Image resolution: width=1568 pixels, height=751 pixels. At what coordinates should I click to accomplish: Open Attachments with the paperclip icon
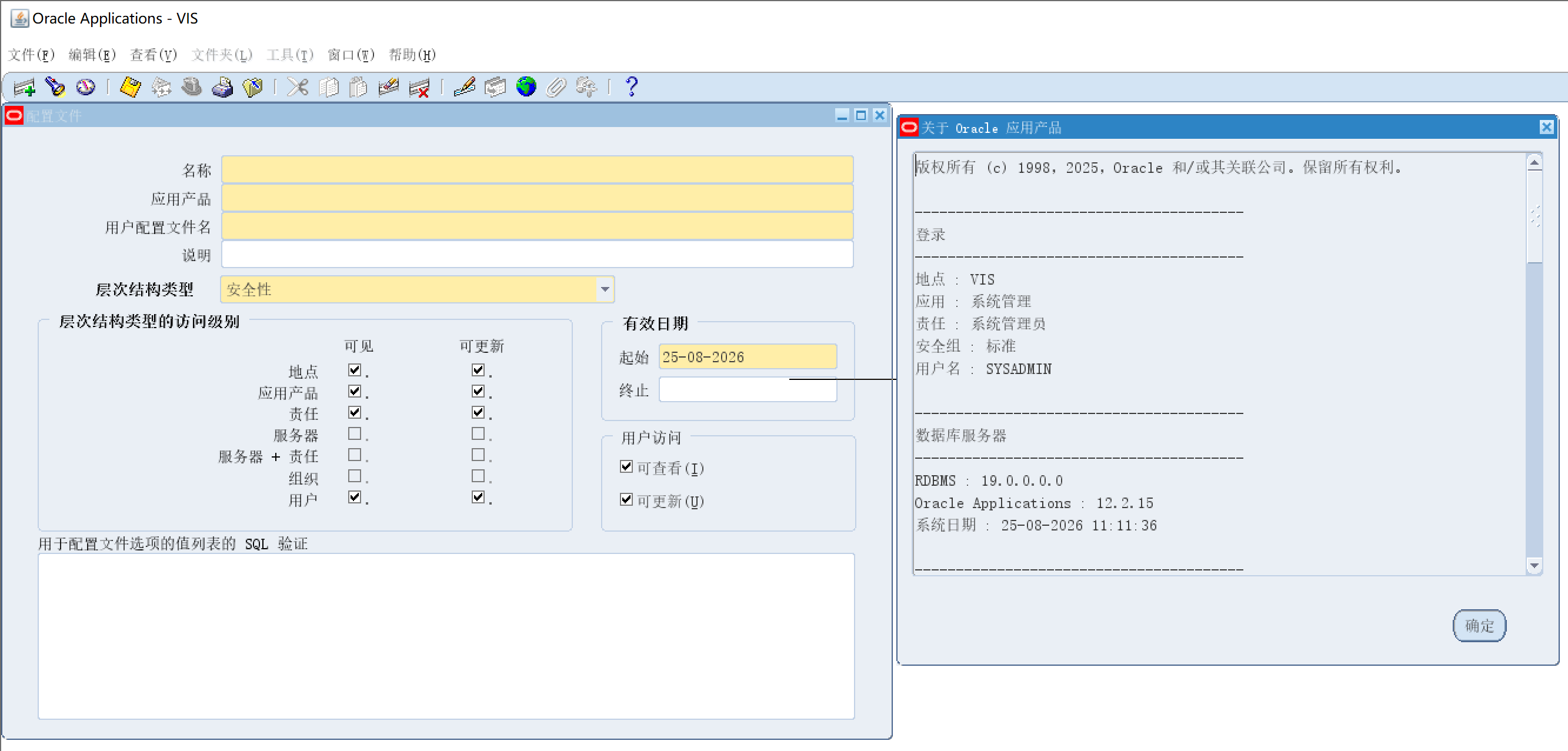556,87
